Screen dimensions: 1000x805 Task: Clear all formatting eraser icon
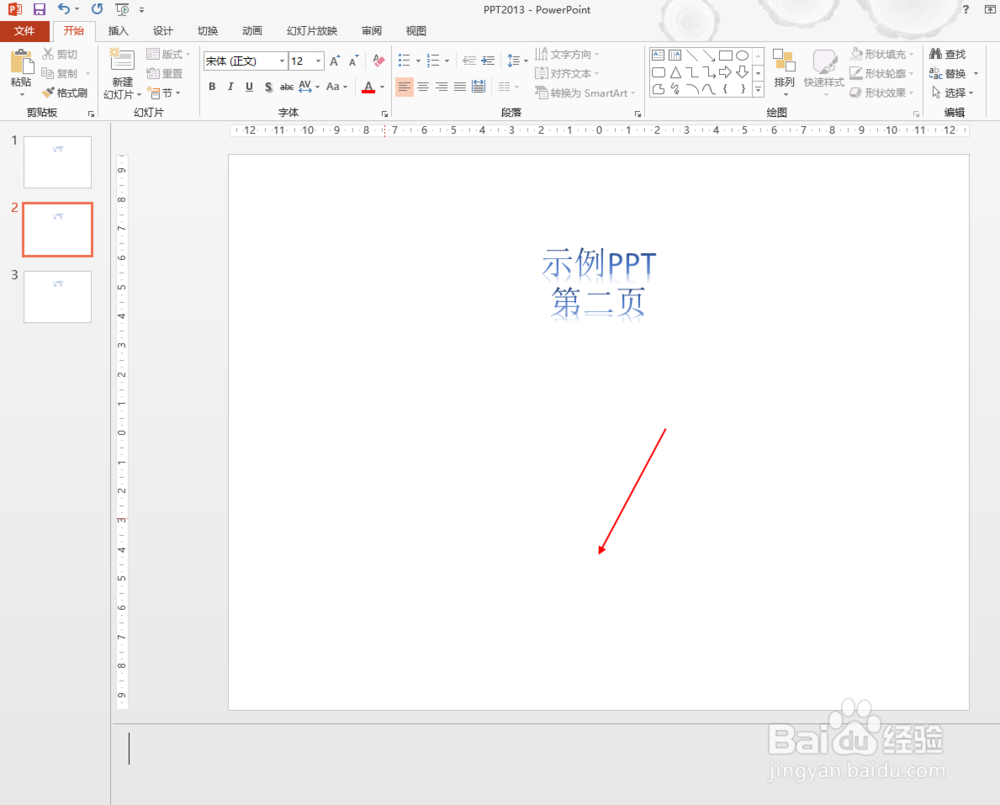coord(378,61)
